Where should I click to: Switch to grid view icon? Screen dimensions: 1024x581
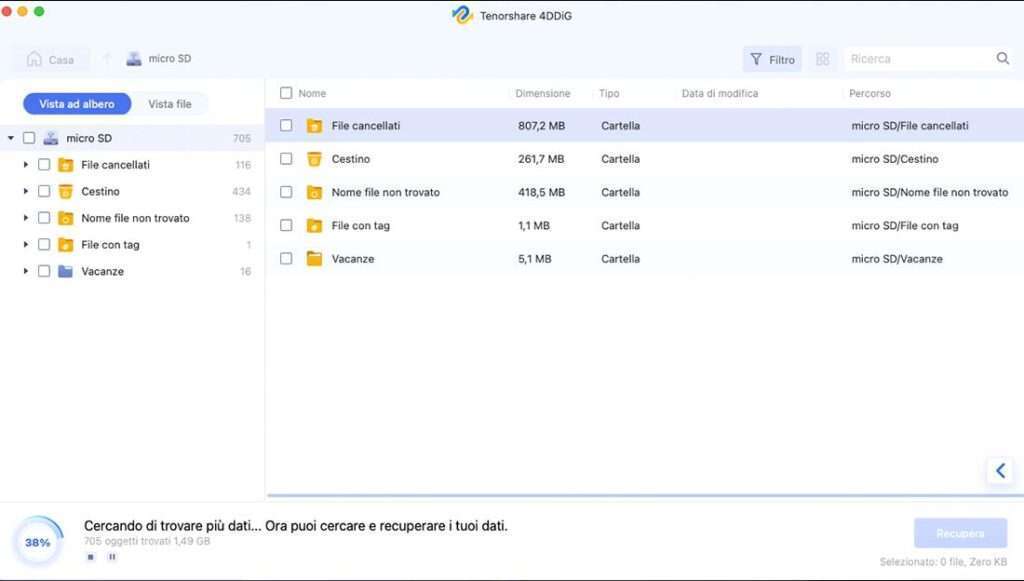[823, 59]
